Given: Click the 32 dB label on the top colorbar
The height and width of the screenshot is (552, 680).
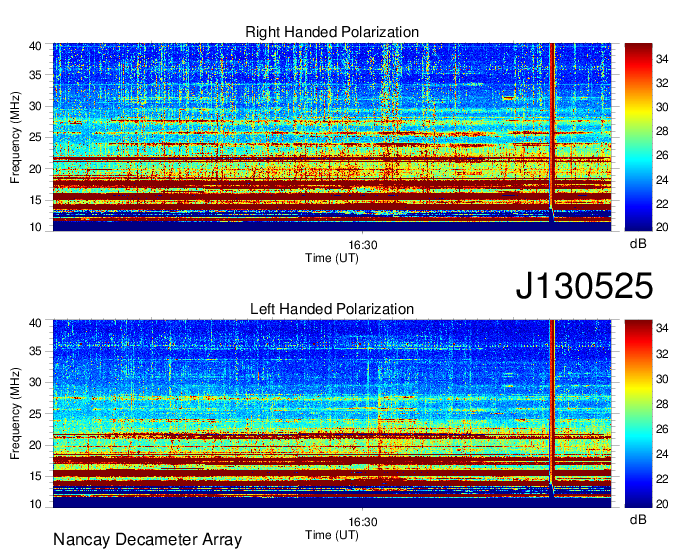Looking at the screenshot, I should (662, 83).
